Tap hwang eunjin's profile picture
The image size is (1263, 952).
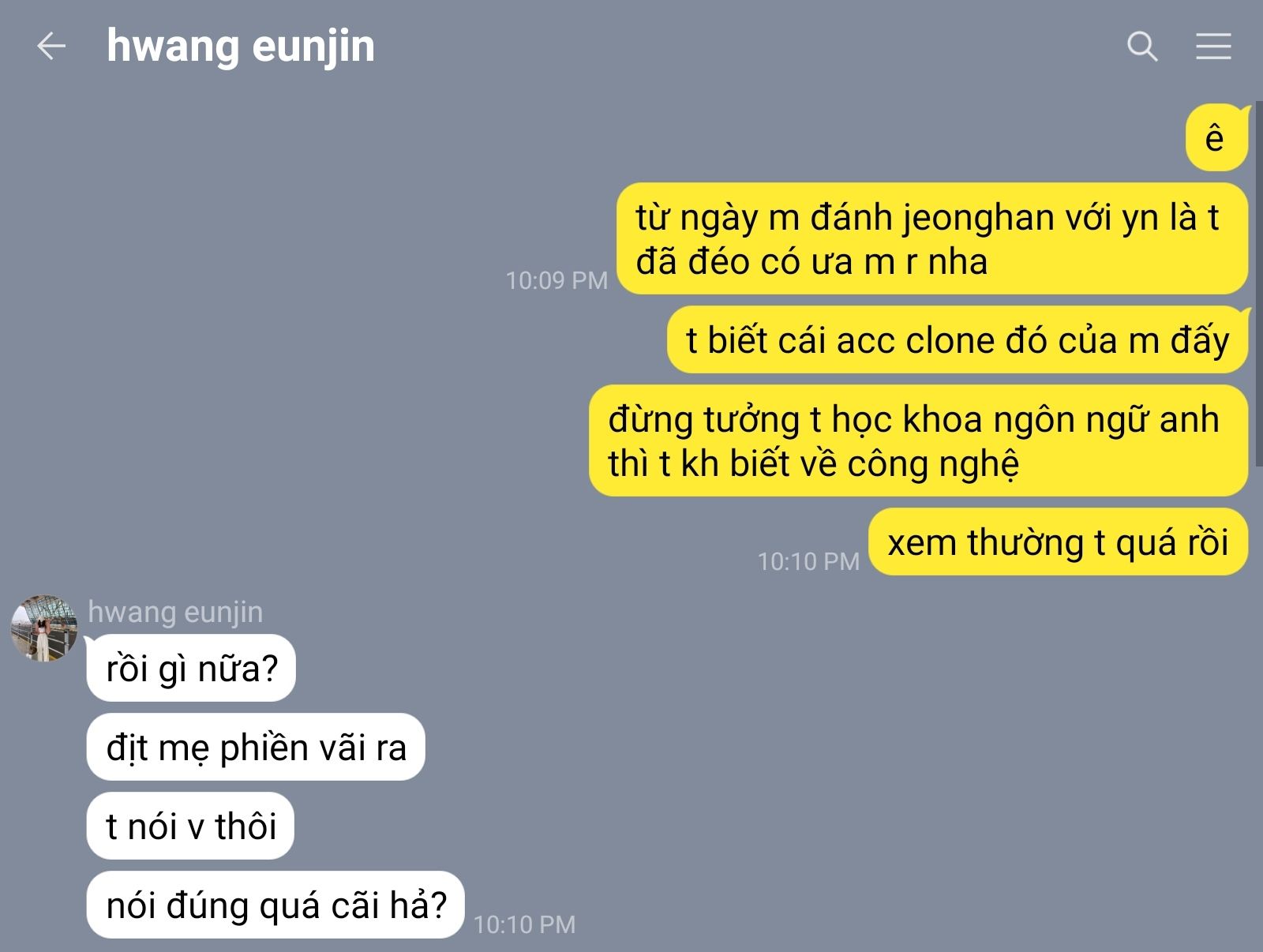click(x=44, y=628)
